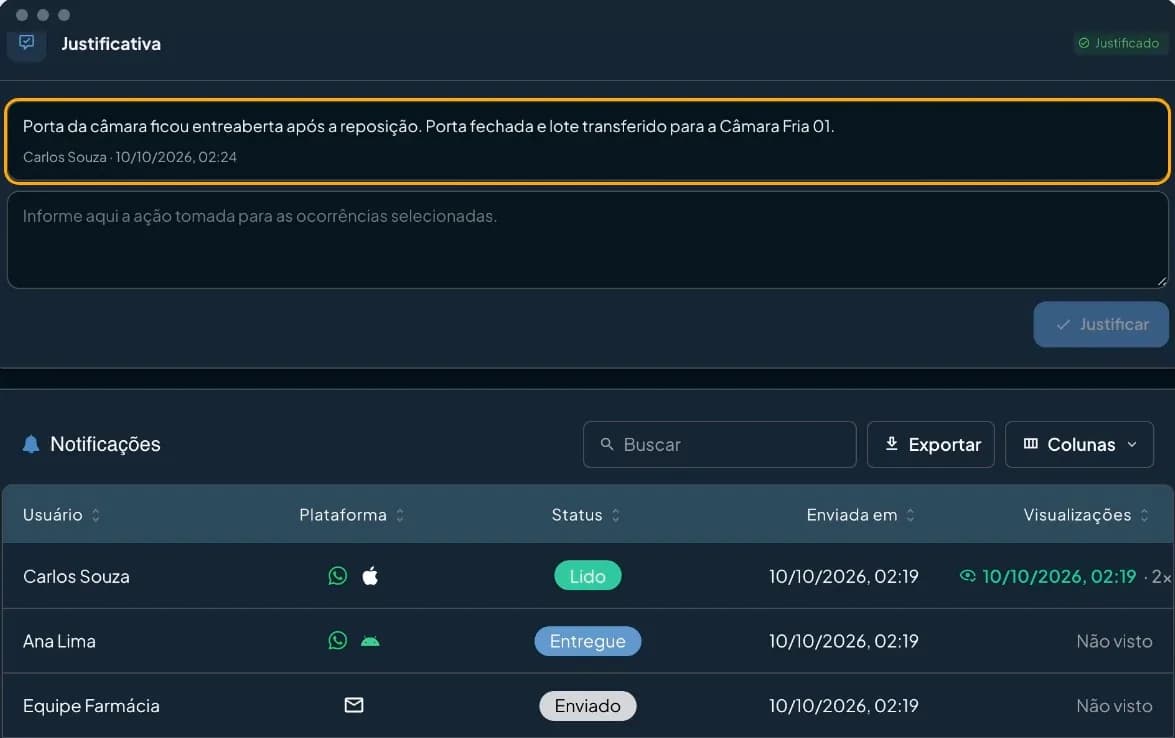The height and width of the screenshot is (738, 1175).
Task: Sort the table by Usuário column
Action: pos(61,515)
